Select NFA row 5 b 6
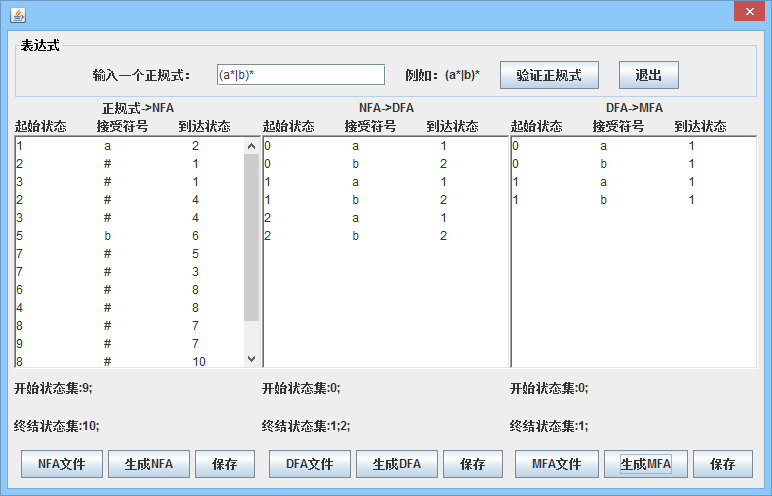This screenshot has width=772, height=496. pos(129,235)
